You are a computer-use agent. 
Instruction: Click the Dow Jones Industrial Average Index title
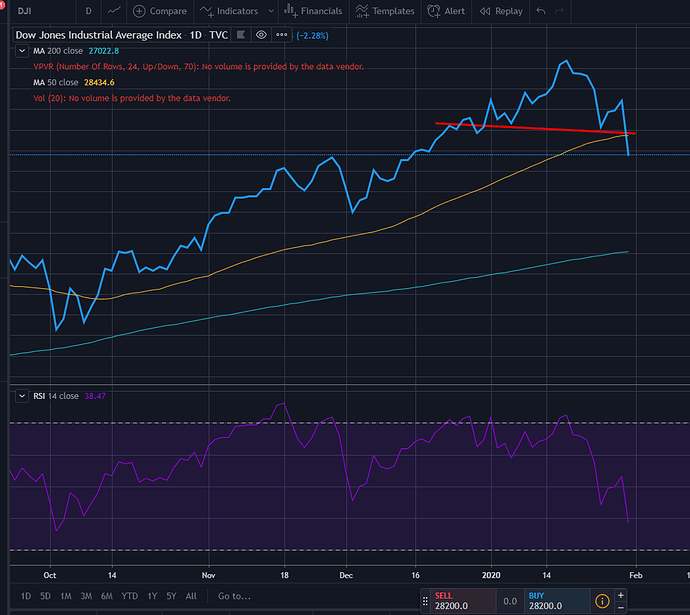pos(99,35)
